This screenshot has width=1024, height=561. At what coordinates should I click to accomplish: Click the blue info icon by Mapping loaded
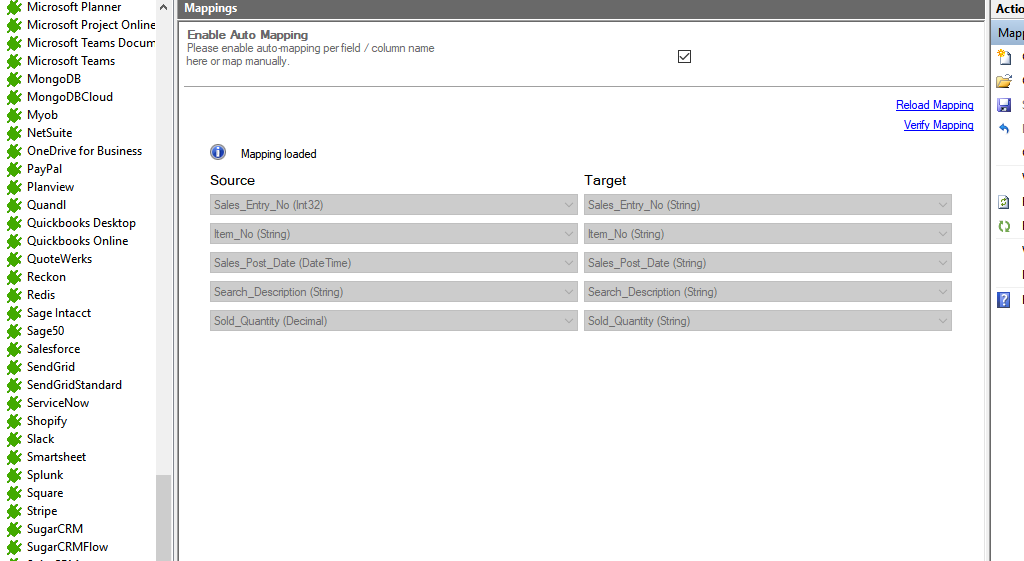(x=218, y=153)
